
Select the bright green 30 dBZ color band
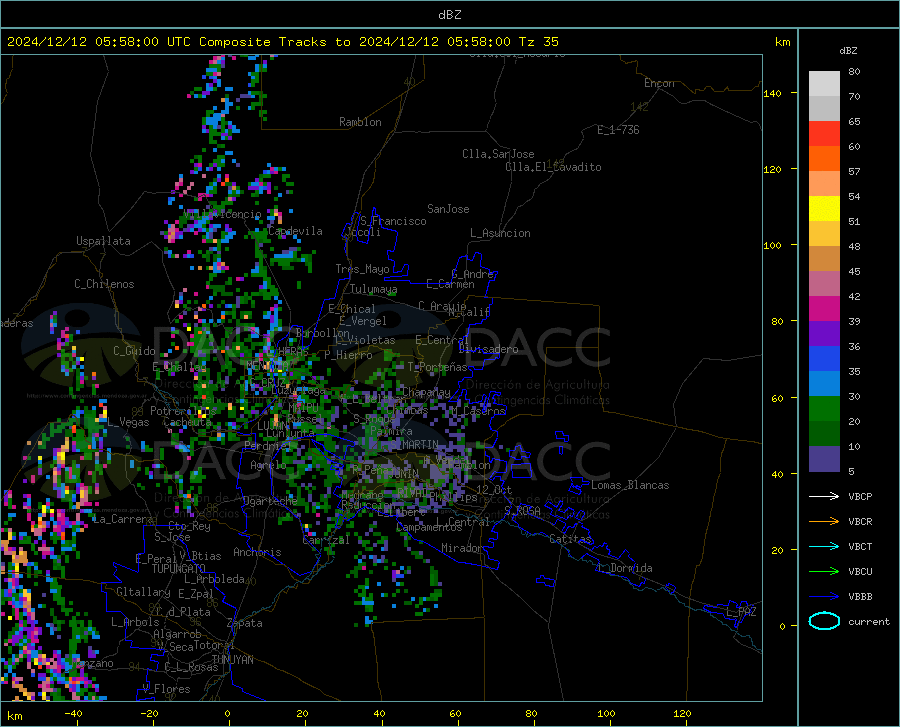tap(824, 409)
